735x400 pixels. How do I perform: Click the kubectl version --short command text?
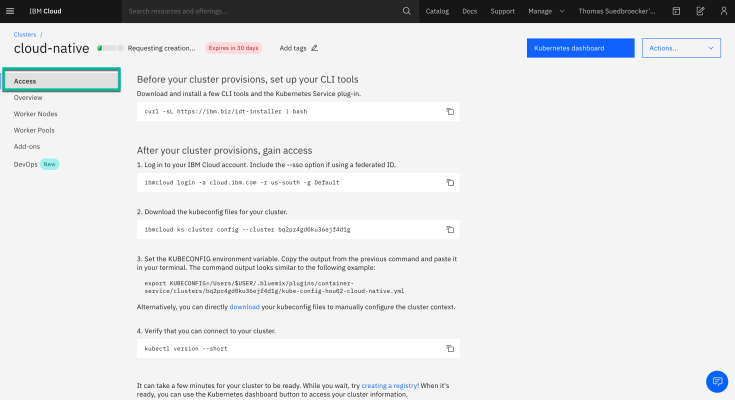pos(186,348)
